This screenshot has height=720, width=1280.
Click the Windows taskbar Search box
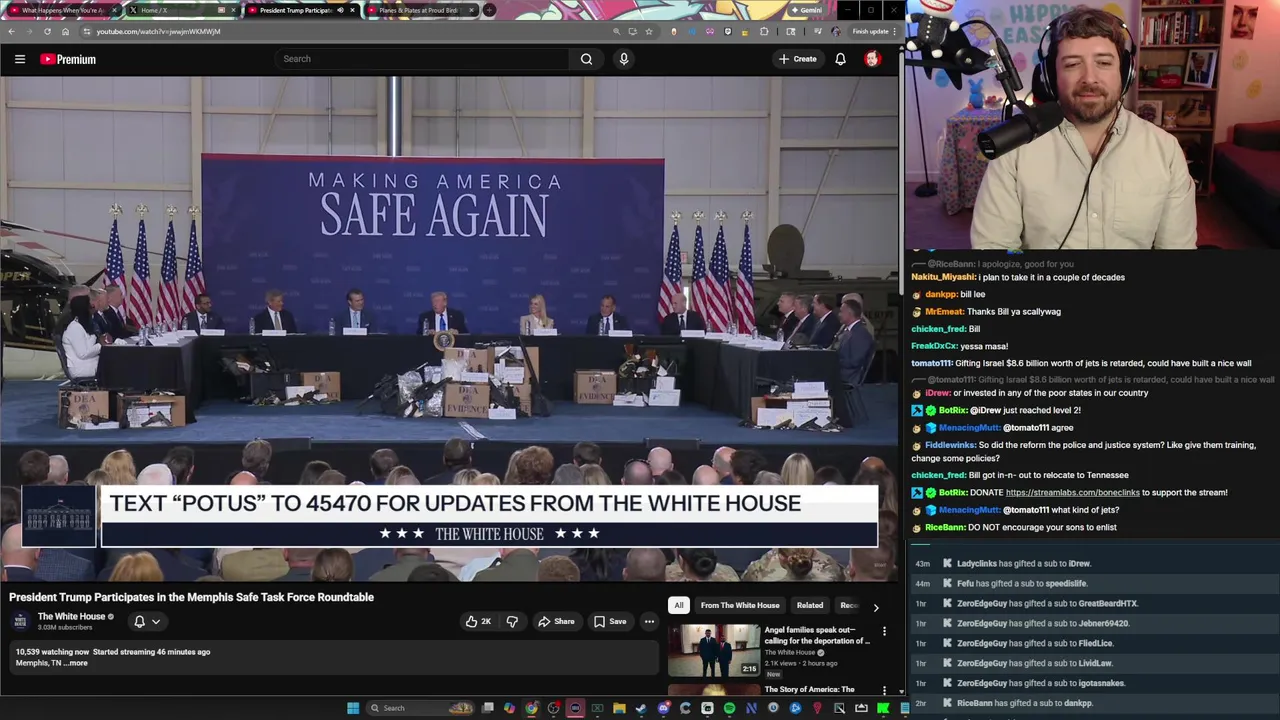[x=421, y=708]
